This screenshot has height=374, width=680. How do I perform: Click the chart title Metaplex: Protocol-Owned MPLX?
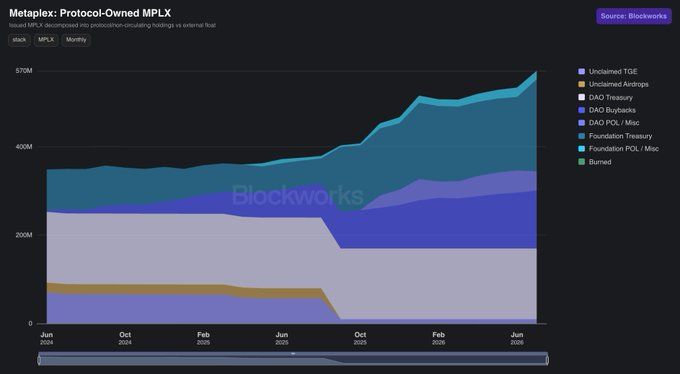click(90, 13)
